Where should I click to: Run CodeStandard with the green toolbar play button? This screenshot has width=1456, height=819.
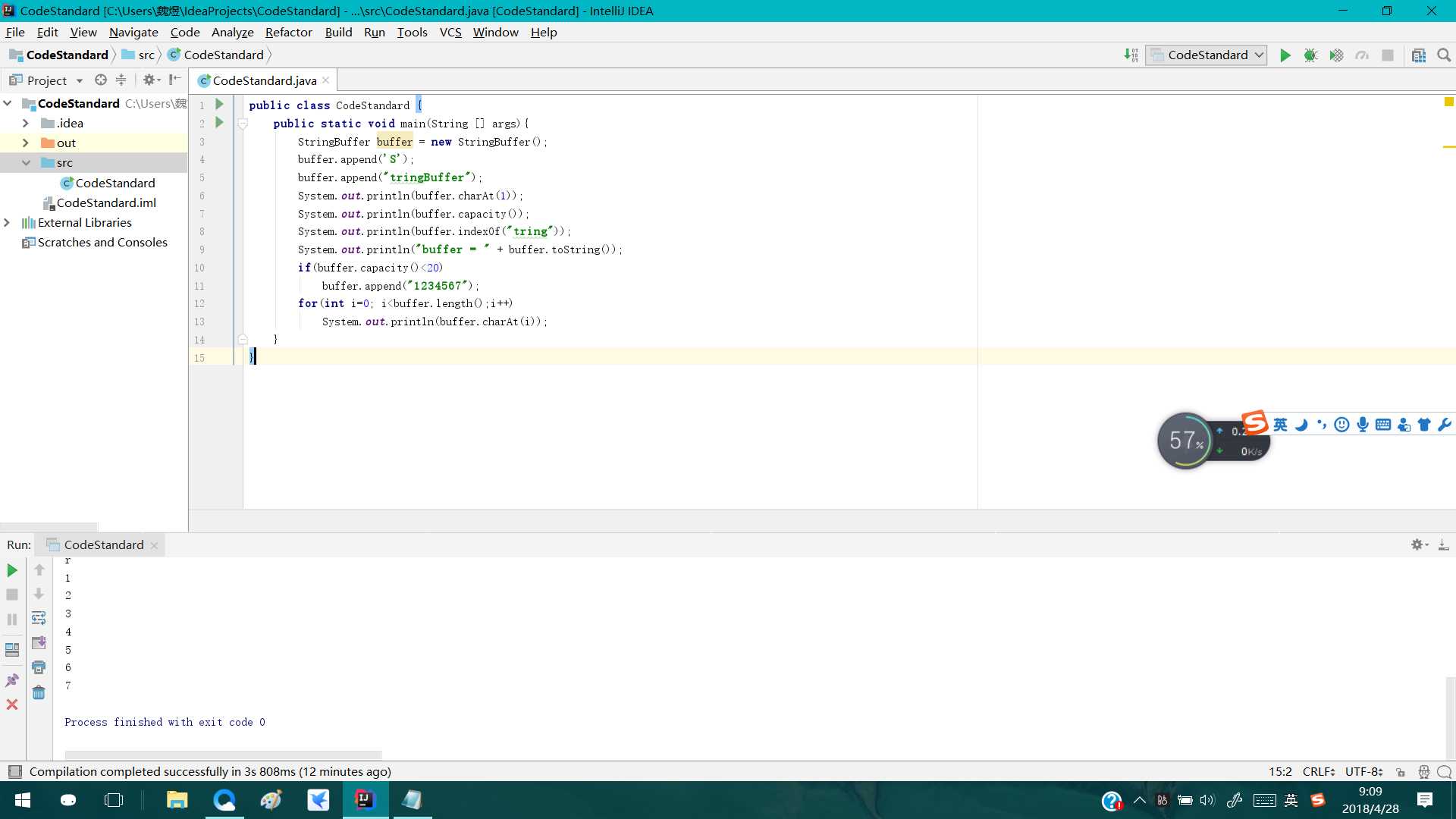(1285, 55)
